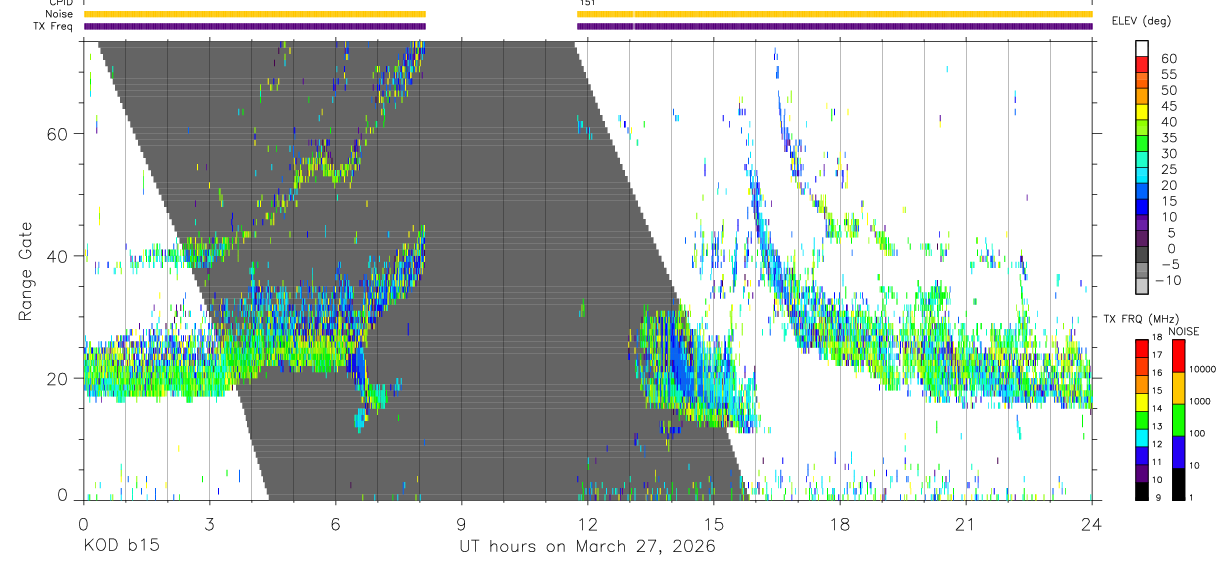The width and height of the screenshot is (1228, 567).
Task: Click the '3' tick on the UT hours axis
Action: [x=209, y=524]
